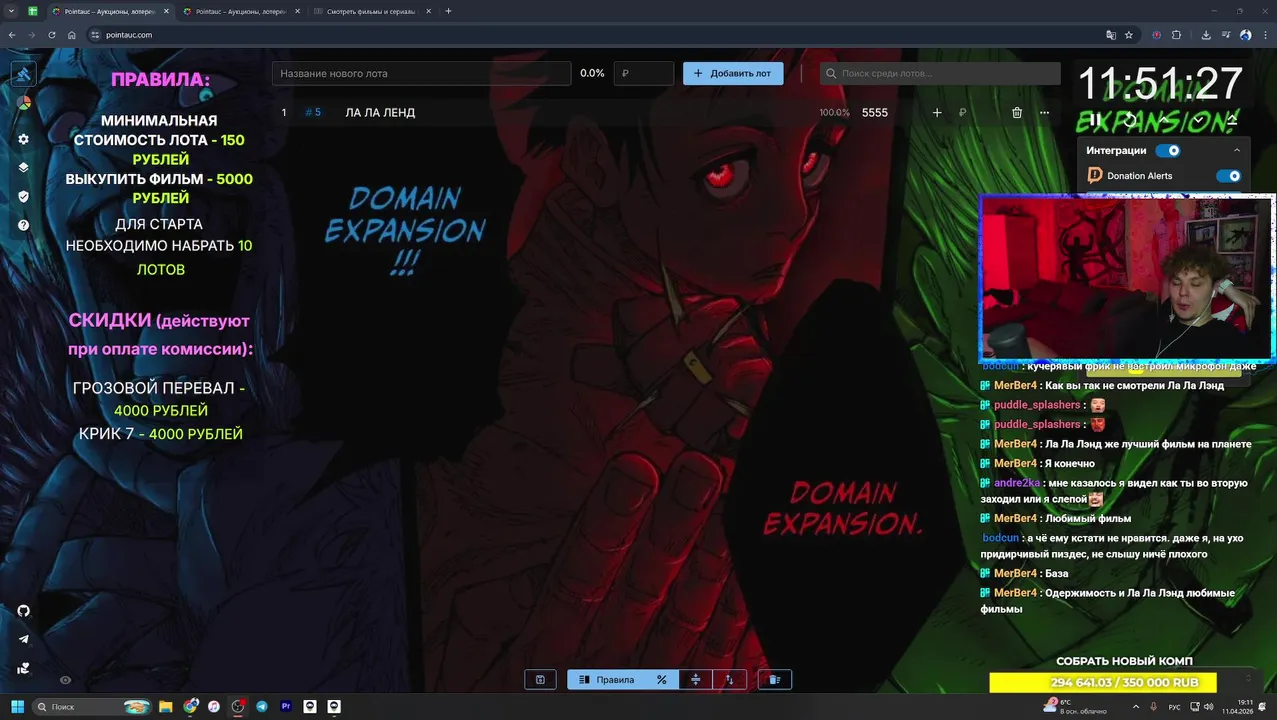
Task: Open the layers/history icon in sidebar
Action: [23, 168]
